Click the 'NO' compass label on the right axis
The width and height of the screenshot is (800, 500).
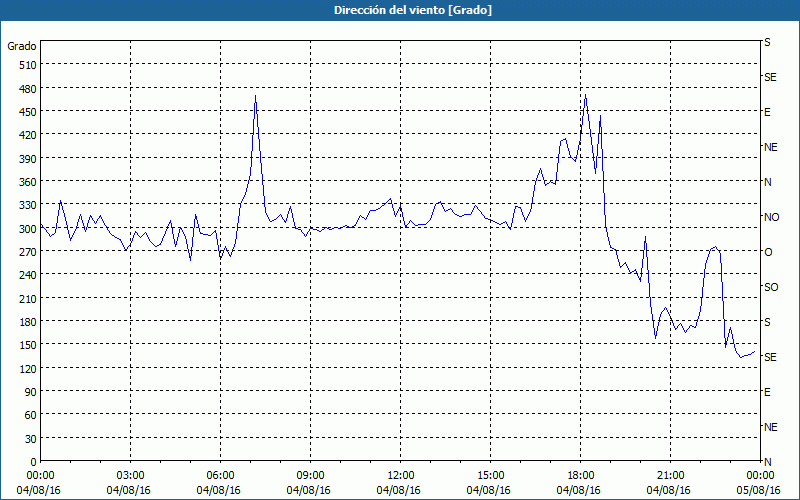(x=771, y=217)
